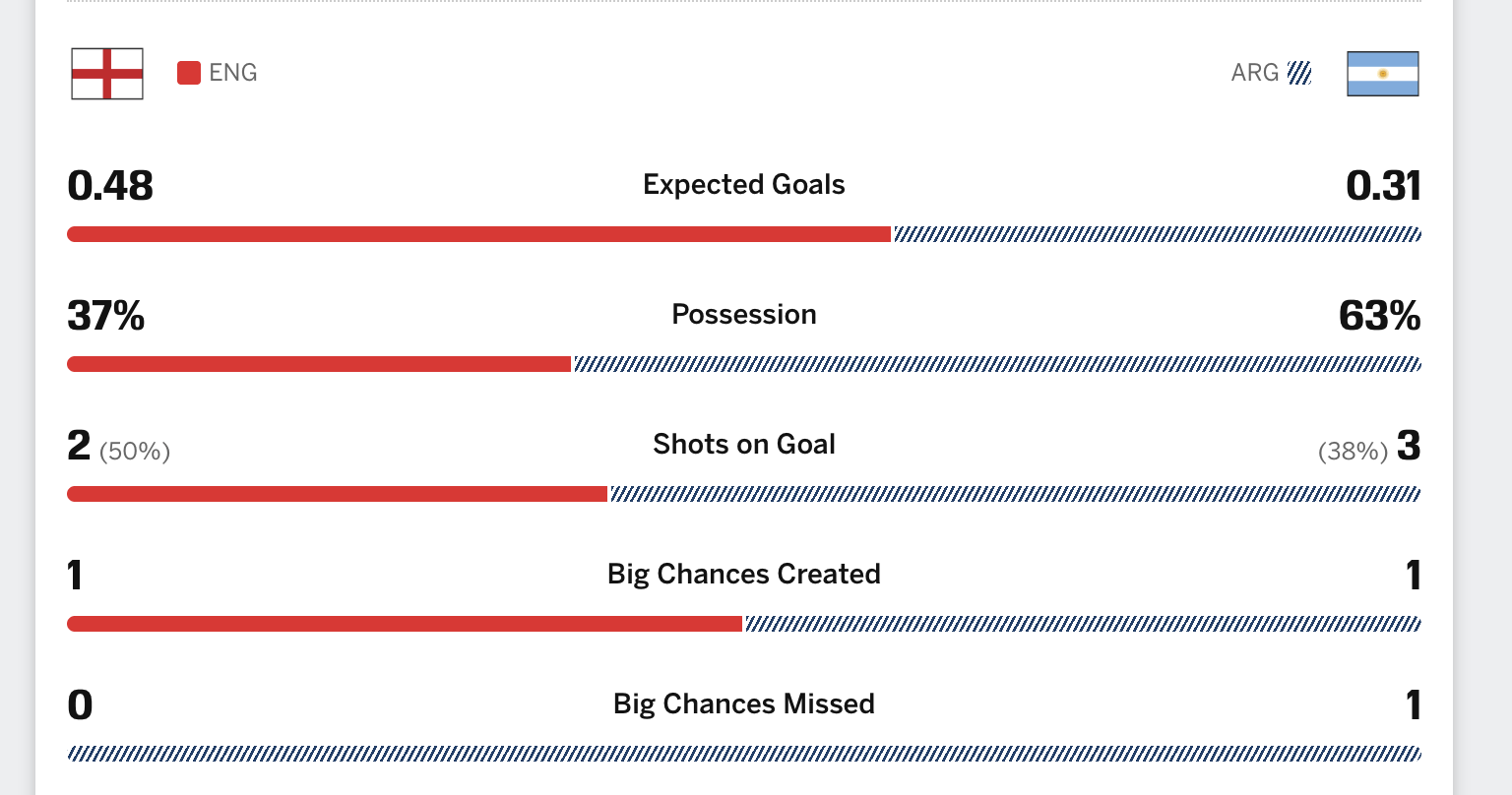The height and width of the screenshot is (795, 1512).
Task: Click Argentina's 63% possession value
Action: tap(1379, 316)
